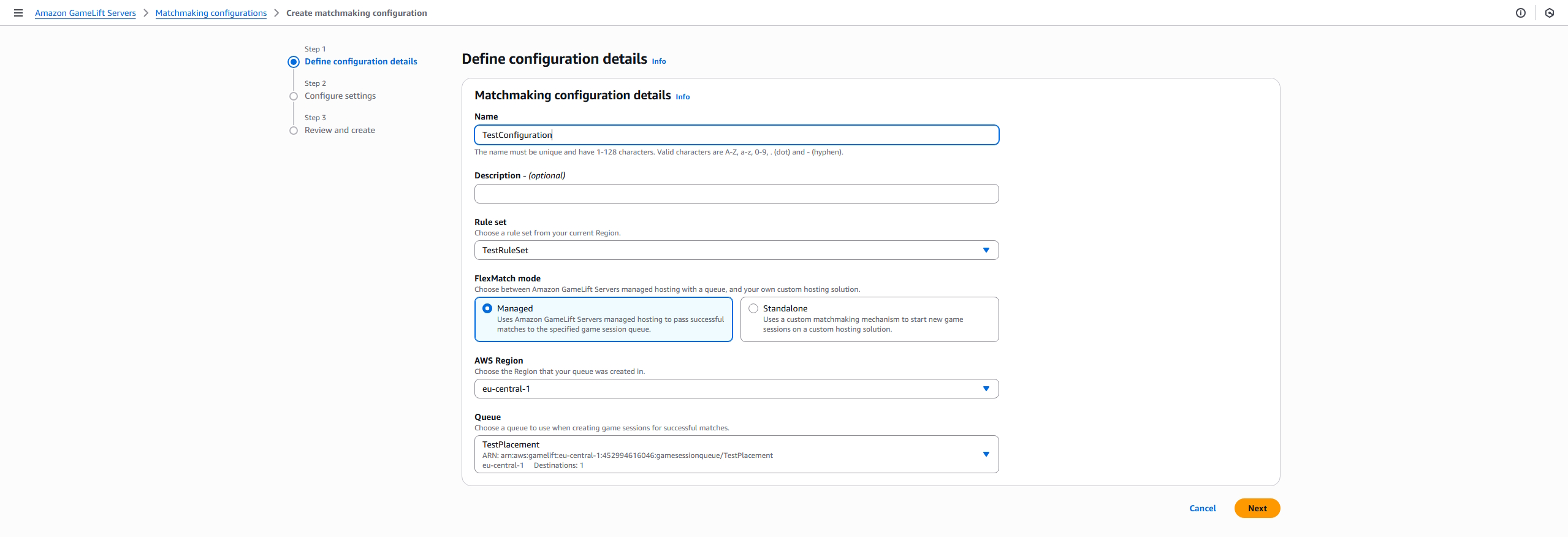Click the Step 3 wizard indicator circle

[294, 131]
